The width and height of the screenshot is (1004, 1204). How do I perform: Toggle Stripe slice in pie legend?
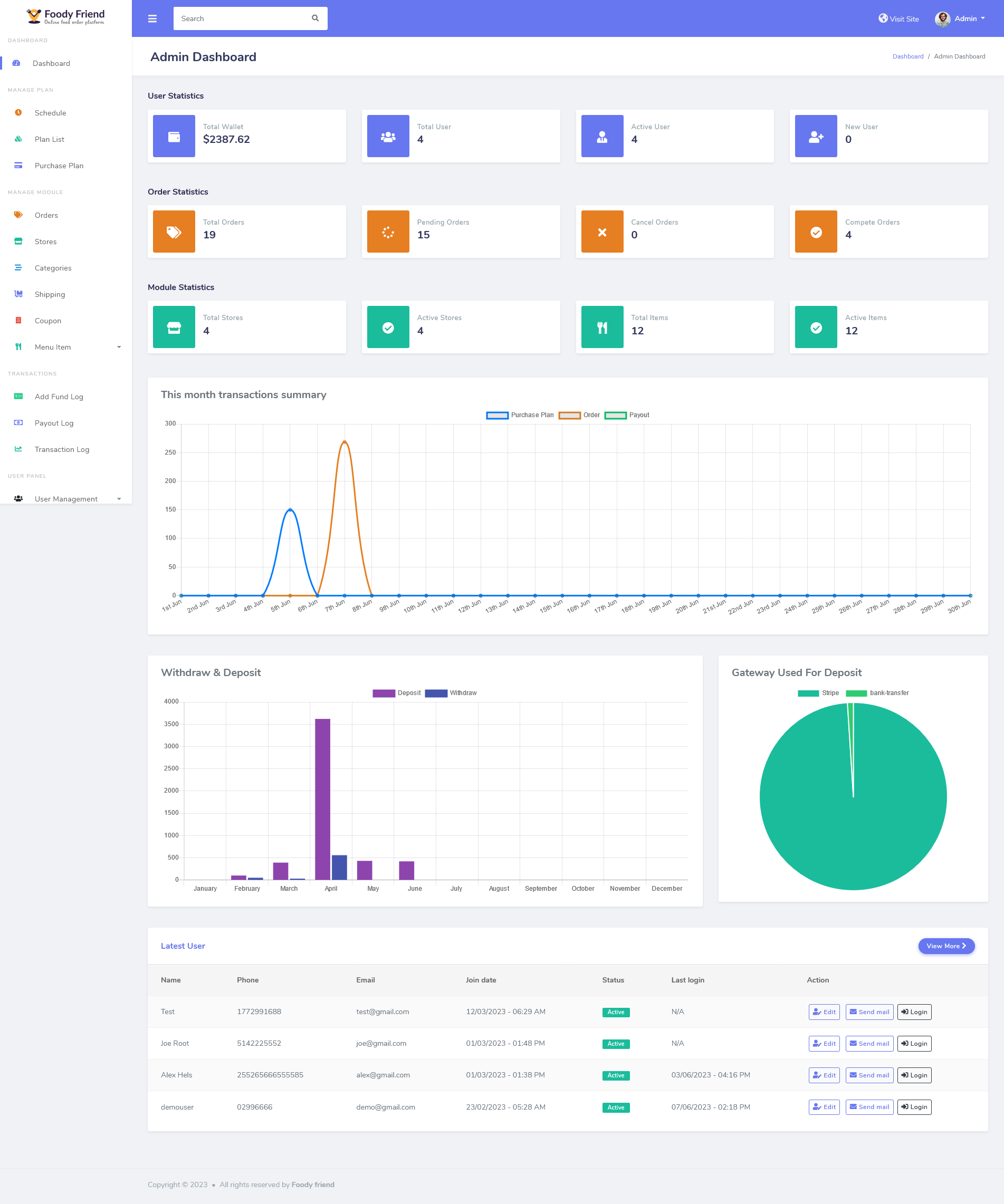point(818,693)
